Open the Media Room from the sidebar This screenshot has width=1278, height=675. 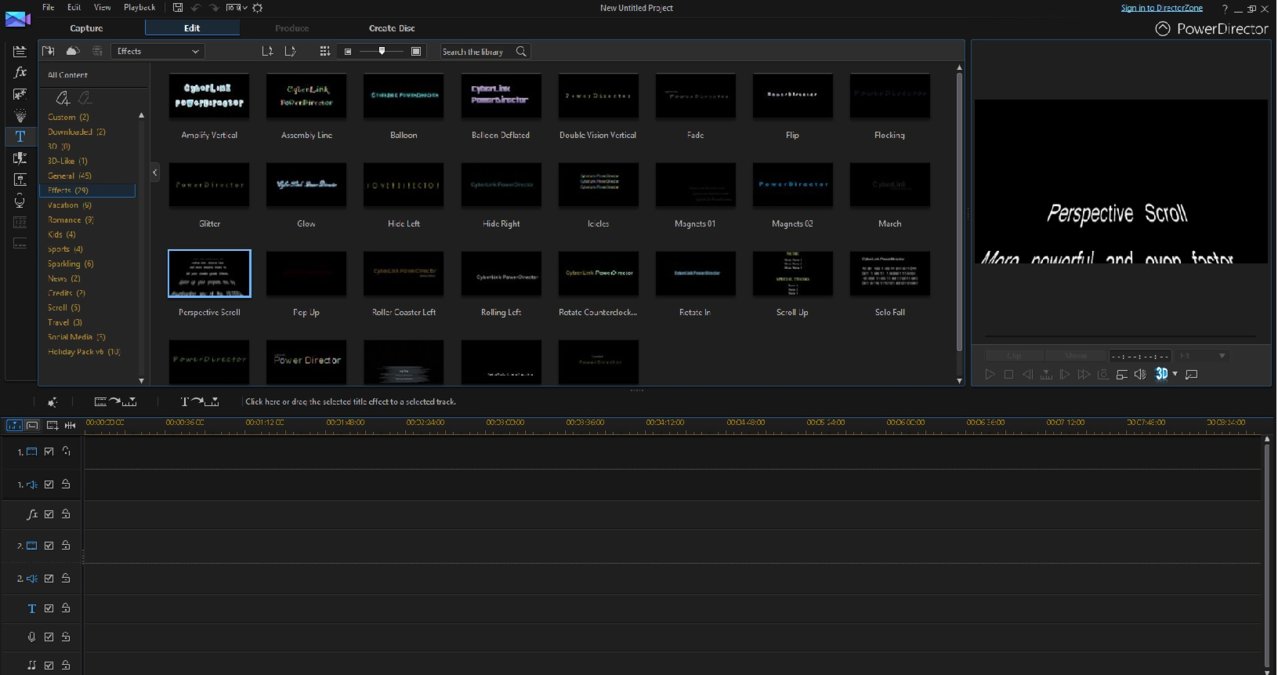[x=20, y=51]
